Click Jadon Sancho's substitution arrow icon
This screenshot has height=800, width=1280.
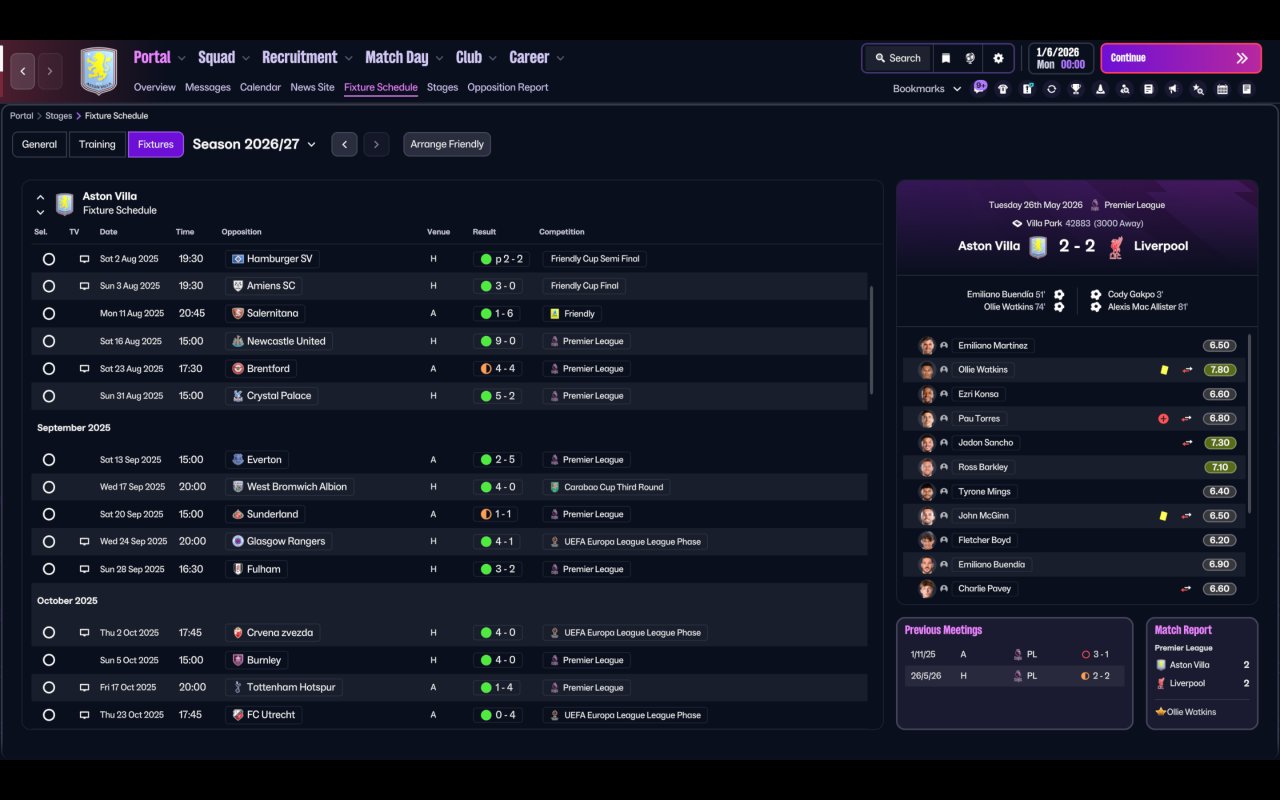tap(1187, 443)
